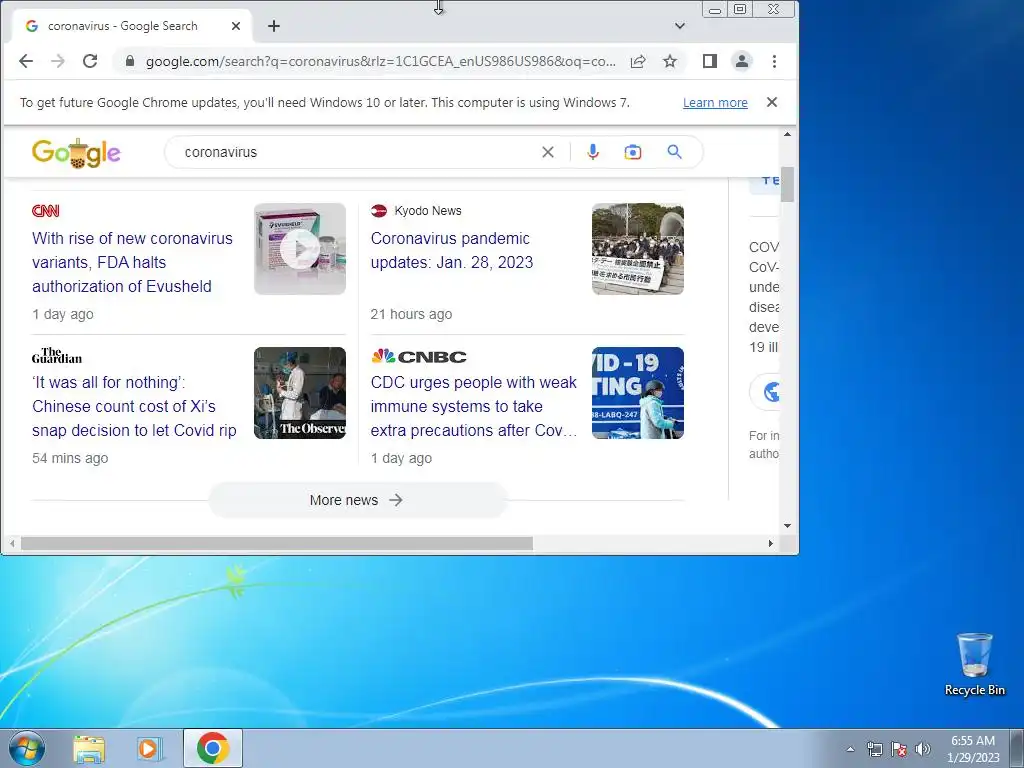This screenshot has height=768, width=1024.
Task: Close the coronavirus Google Search tab
Action: 236,26
